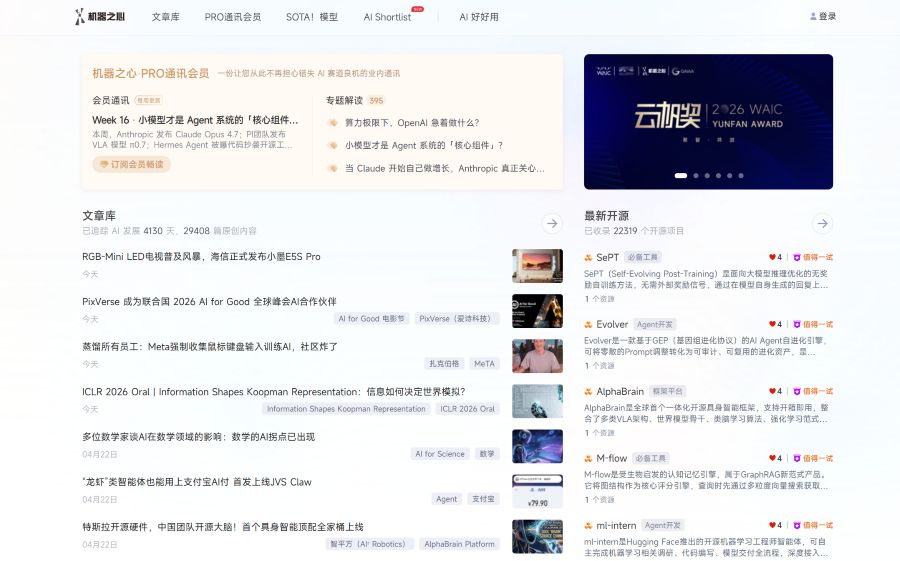Click the 登录 login link

(x=827, y=16)
